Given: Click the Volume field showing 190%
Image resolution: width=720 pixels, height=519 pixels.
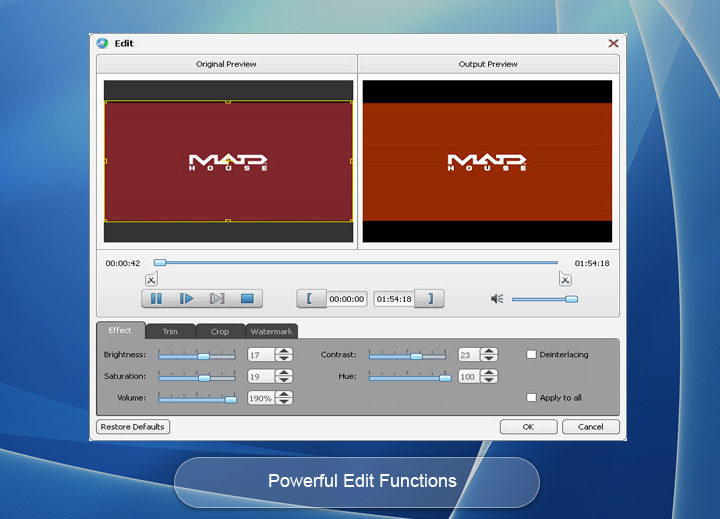Looking at the screenshot, I should pyautogui.click(x=261, y=398).
